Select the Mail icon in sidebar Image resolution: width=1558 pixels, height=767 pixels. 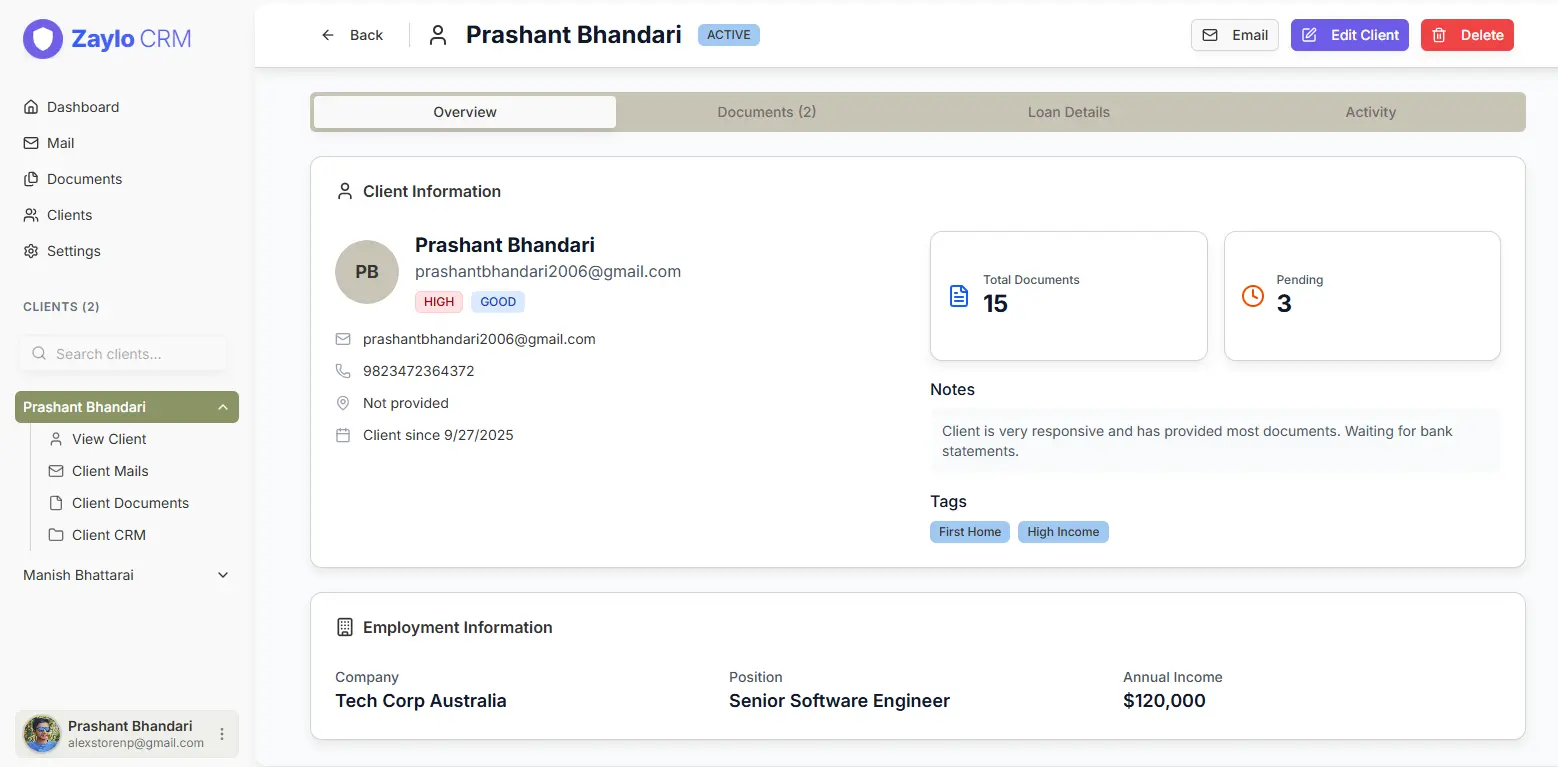31,142
